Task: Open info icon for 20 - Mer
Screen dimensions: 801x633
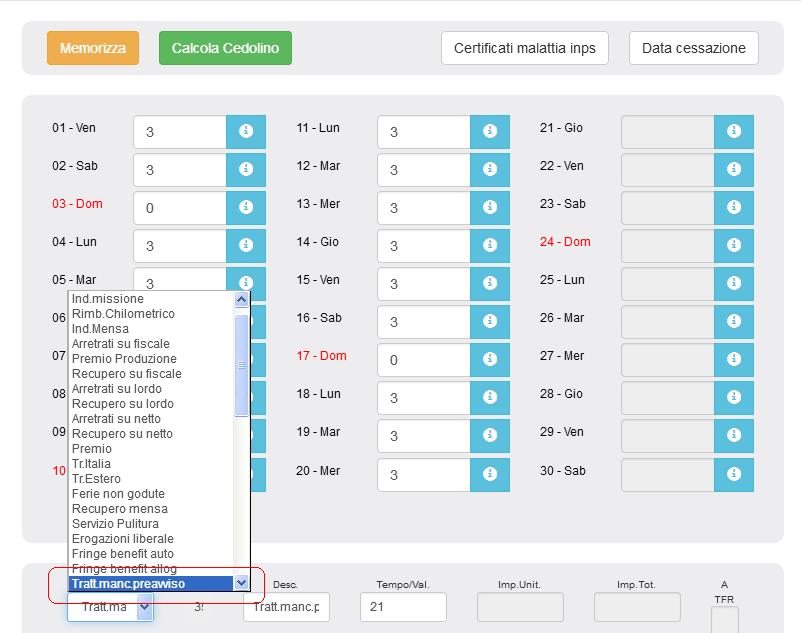Action: click(x=490, y=474)
